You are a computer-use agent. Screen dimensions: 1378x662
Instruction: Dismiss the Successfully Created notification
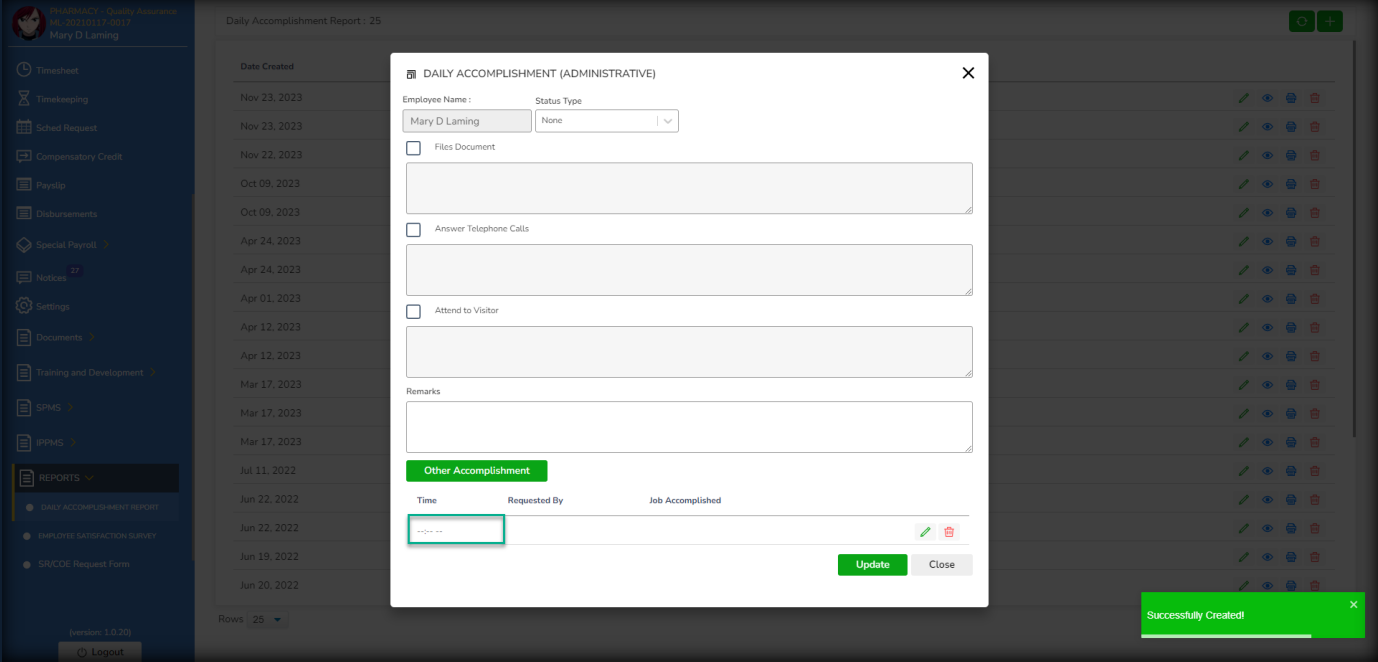[1353, 604]
